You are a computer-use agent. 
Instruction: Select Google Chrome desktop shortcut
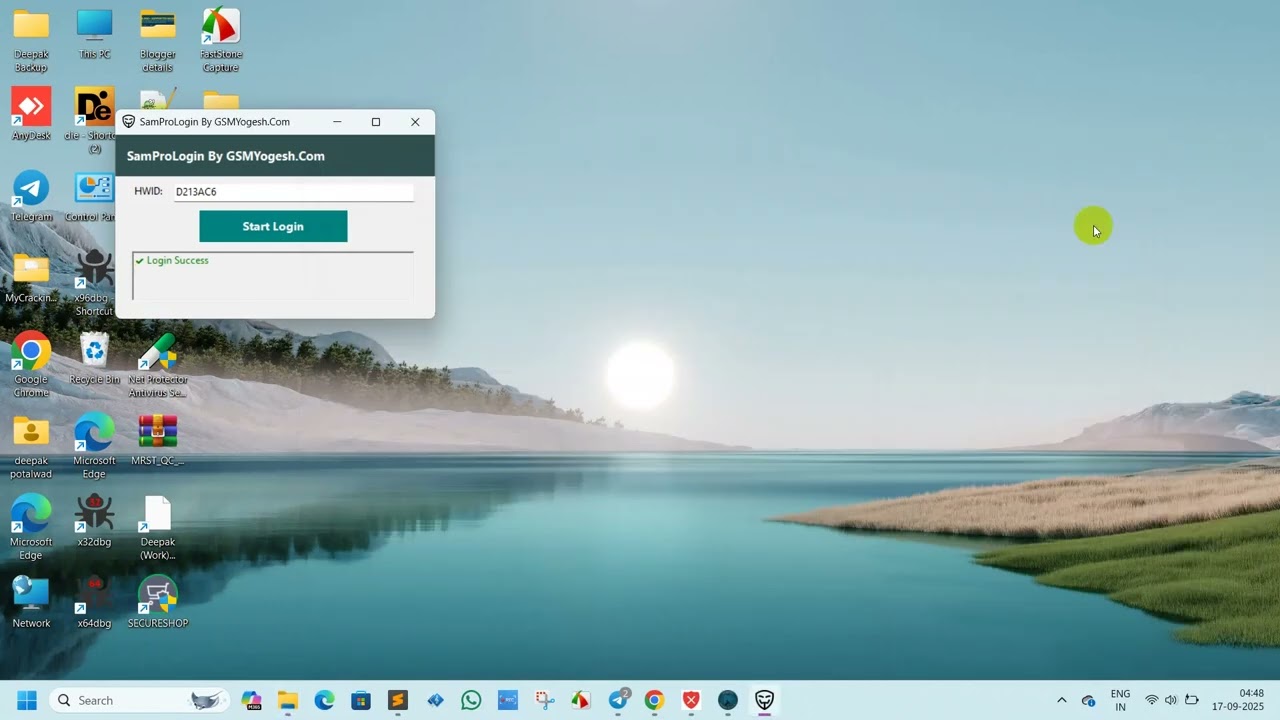point(31,364)
